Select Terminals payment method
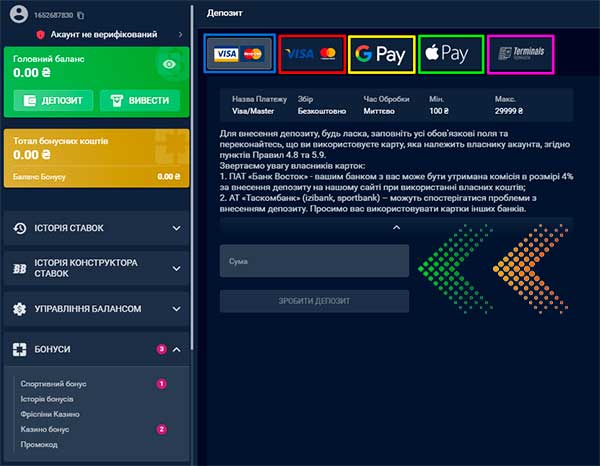600x466 pixels. (521, 54)
